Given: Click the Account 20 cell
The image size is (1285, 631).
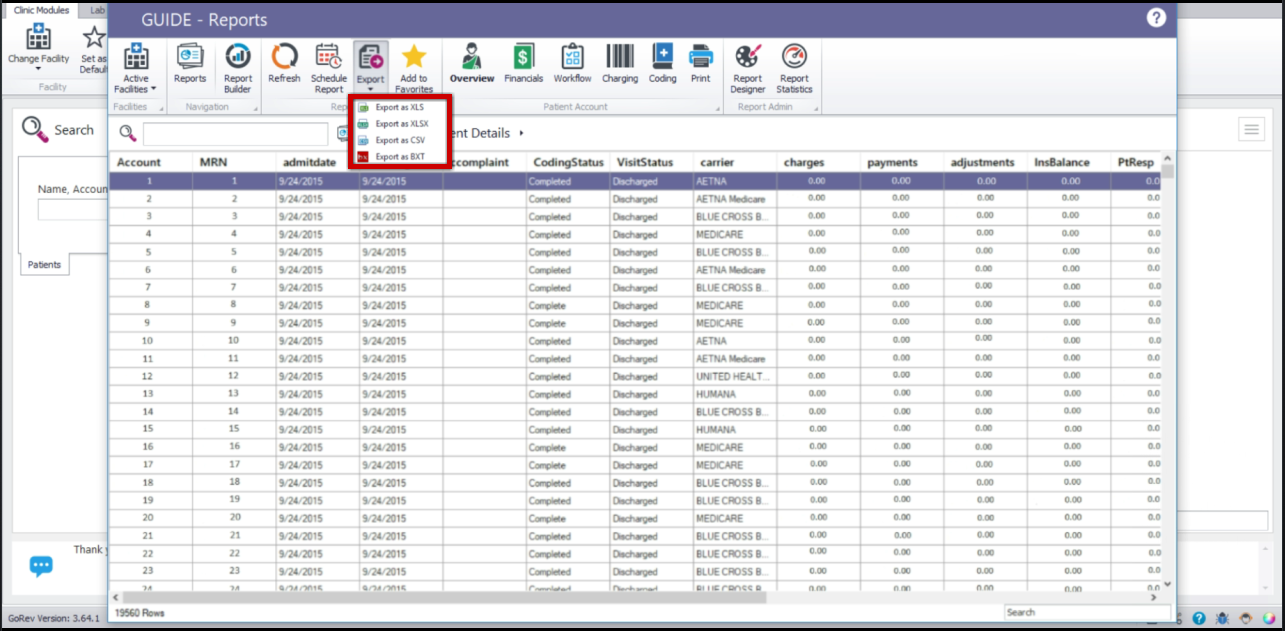Looking at the screenshot, I should [x=150, y=518].
